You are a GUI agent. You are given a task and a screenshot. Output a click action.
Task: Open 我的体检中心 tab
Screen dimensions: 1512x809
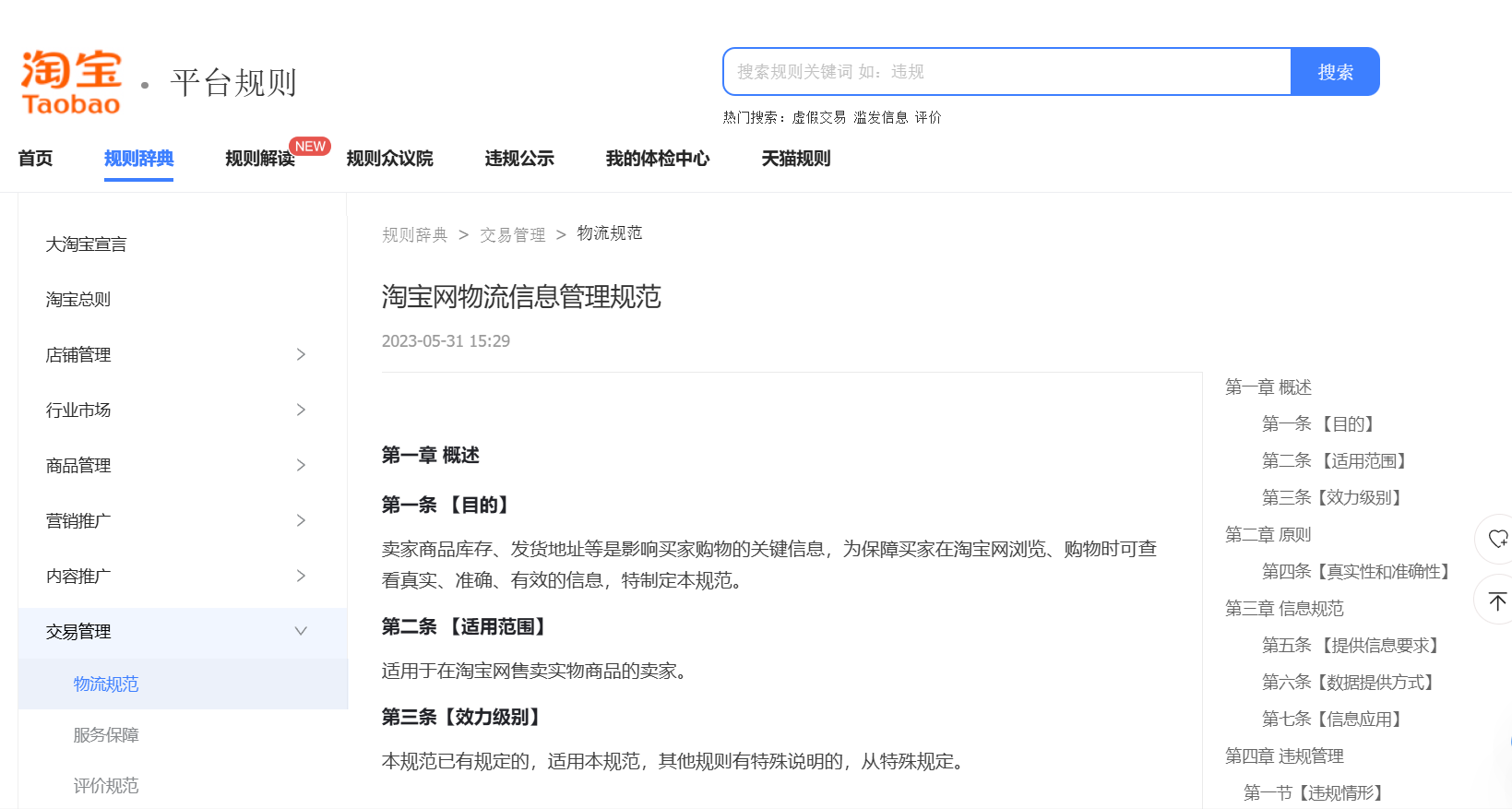(658, 159)
